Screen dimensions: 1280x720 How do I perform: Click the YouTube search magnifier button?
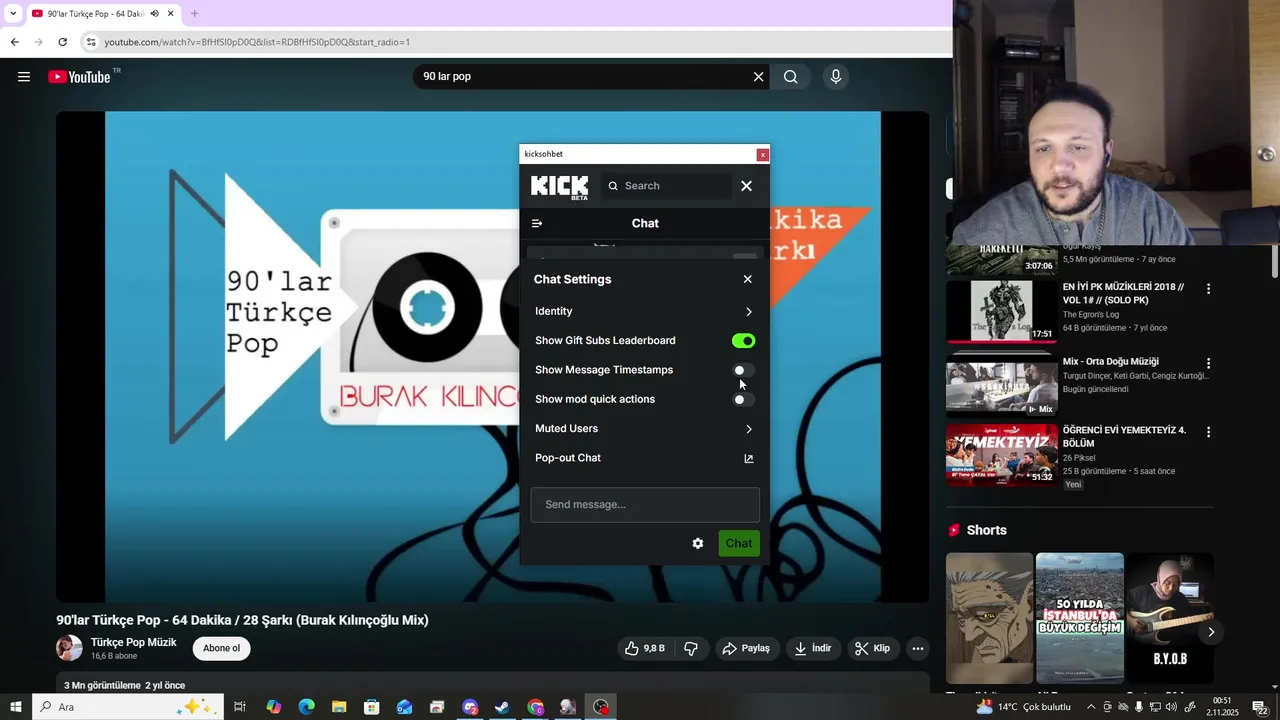pyautogui.click(x=791, y=77)
